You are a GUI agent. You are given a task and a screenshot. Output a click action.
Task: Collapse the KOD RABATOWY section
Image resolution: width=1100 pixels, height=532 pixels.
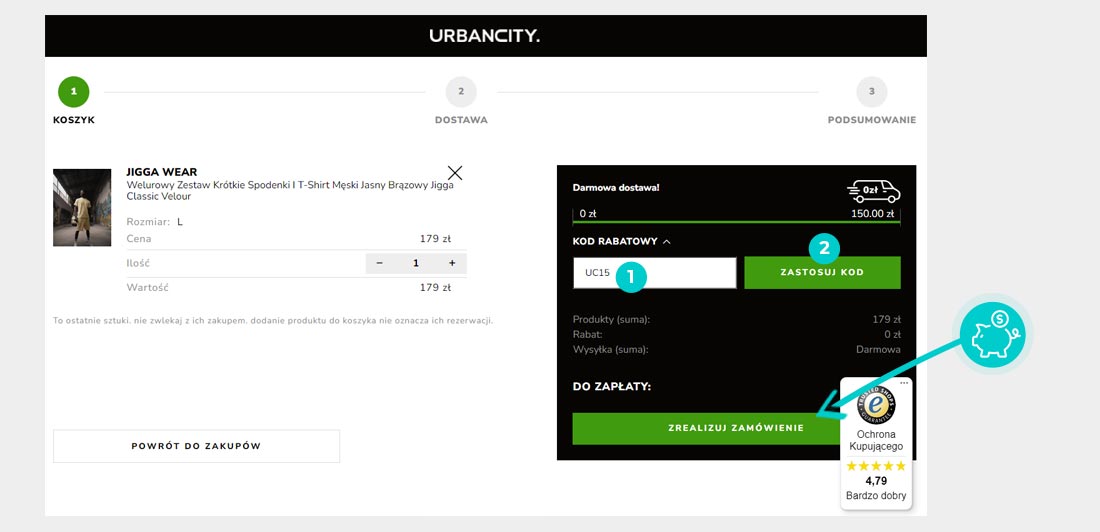point(621,241)
